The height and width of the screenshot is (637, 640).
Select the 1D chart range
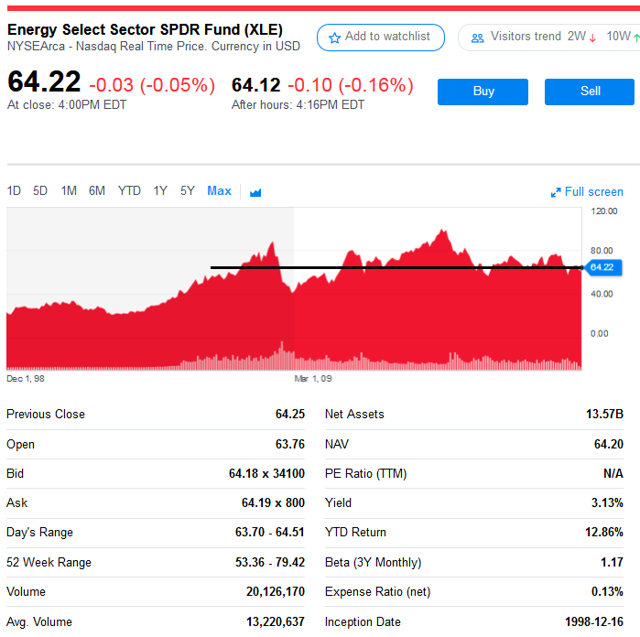(14, 191)
